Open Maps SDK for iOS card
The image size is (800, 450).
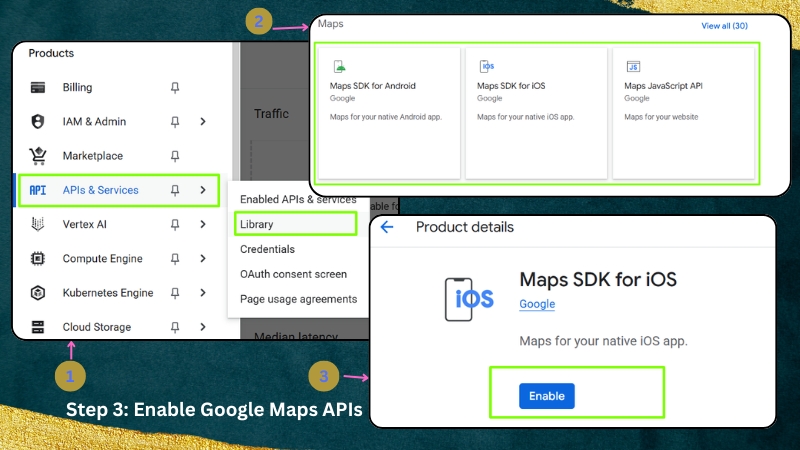536,113
